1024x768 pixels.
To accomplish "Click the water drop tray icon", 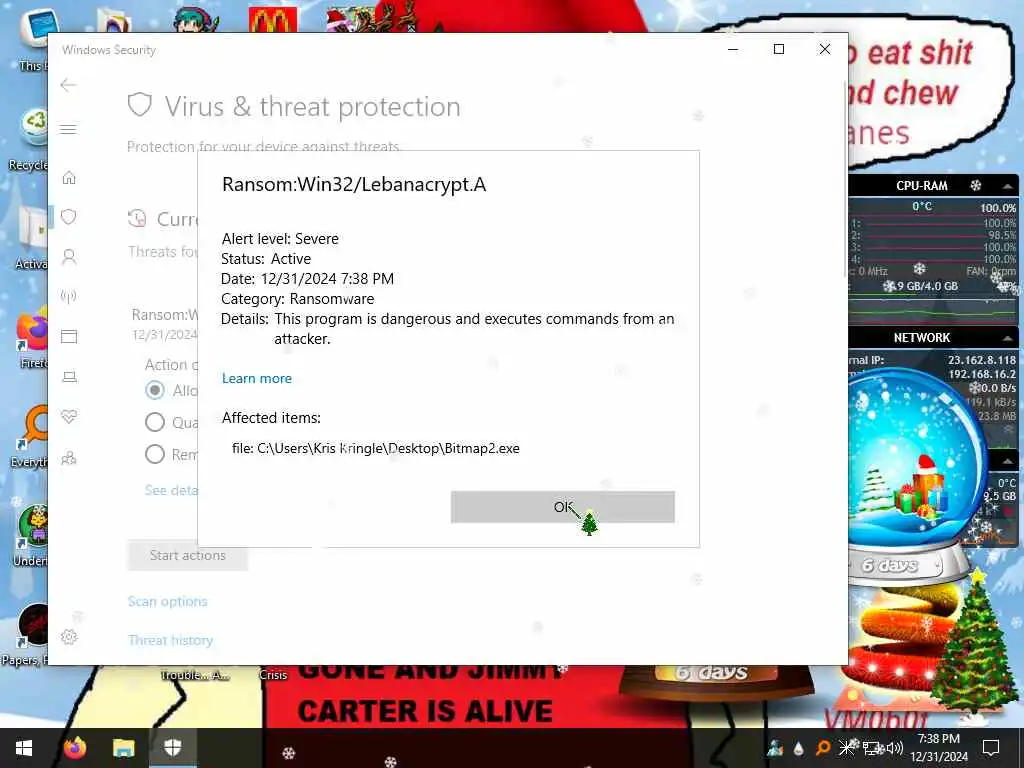I will tap(799, 748).
